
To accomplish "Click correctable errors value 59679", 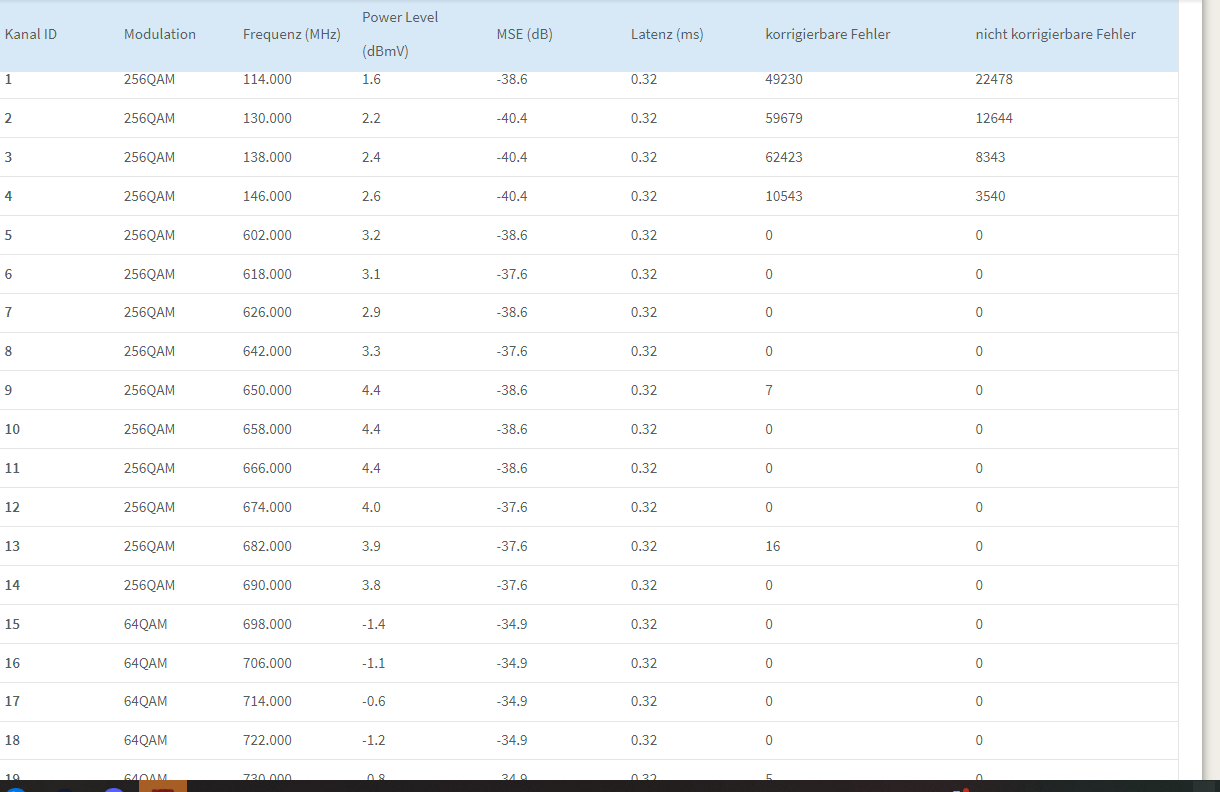I will [784, 118].
